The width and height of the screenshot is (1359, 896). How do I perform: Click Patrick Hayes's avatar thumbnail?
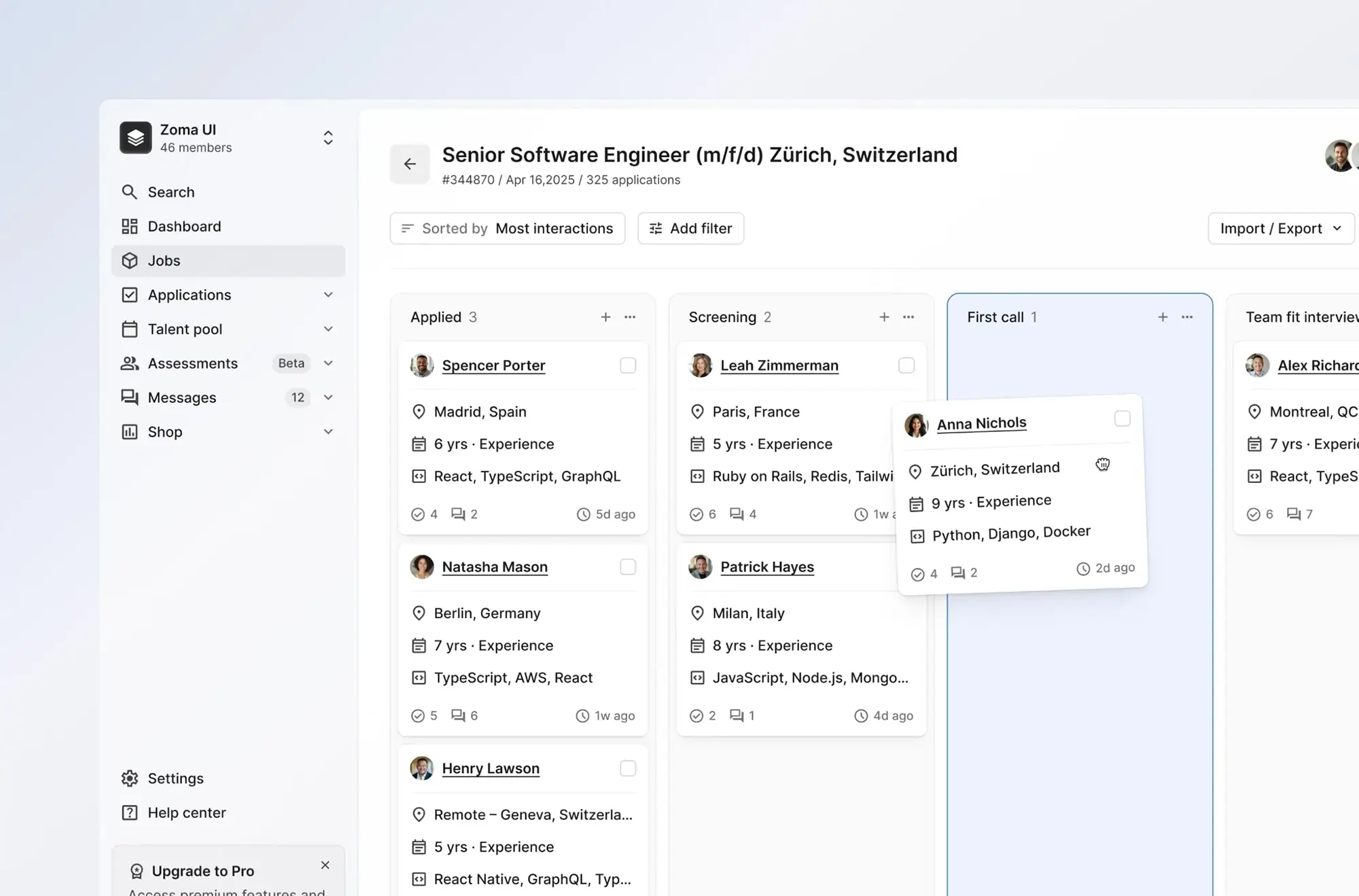[700, 567]
